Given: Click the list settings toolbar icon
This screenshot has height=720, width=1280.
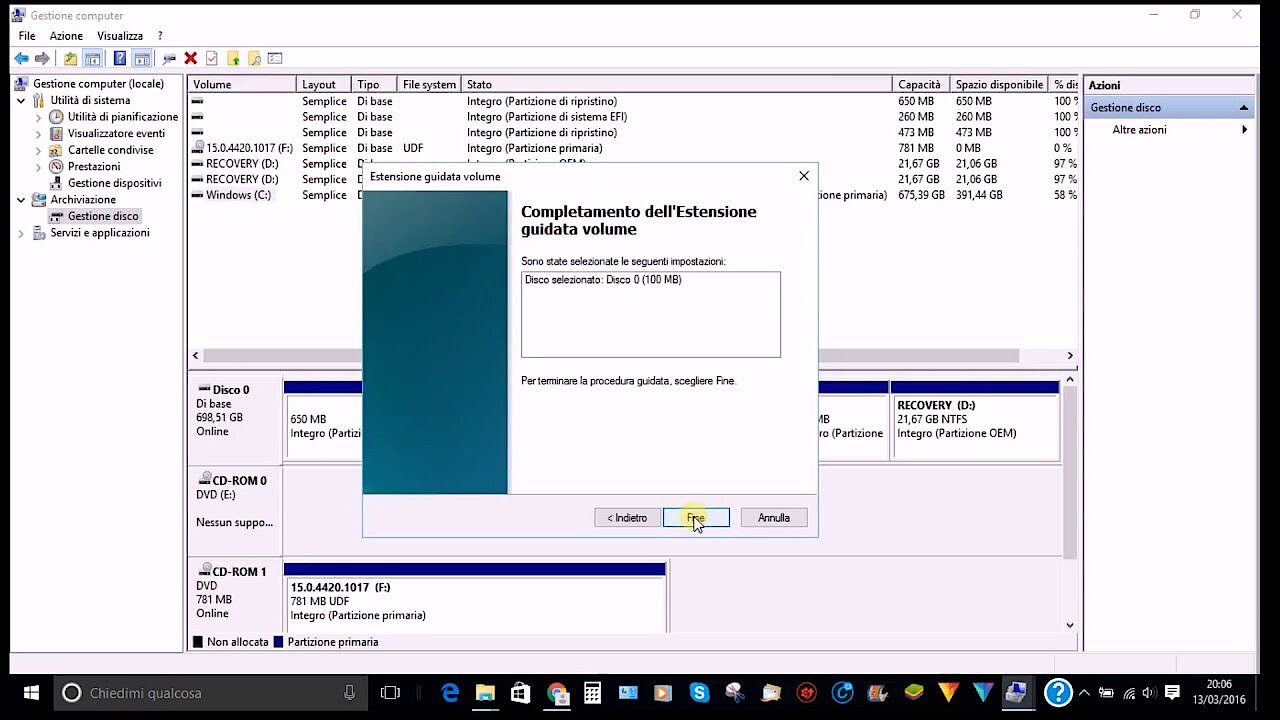Looking at the screenshot, I should click(275, 59).
